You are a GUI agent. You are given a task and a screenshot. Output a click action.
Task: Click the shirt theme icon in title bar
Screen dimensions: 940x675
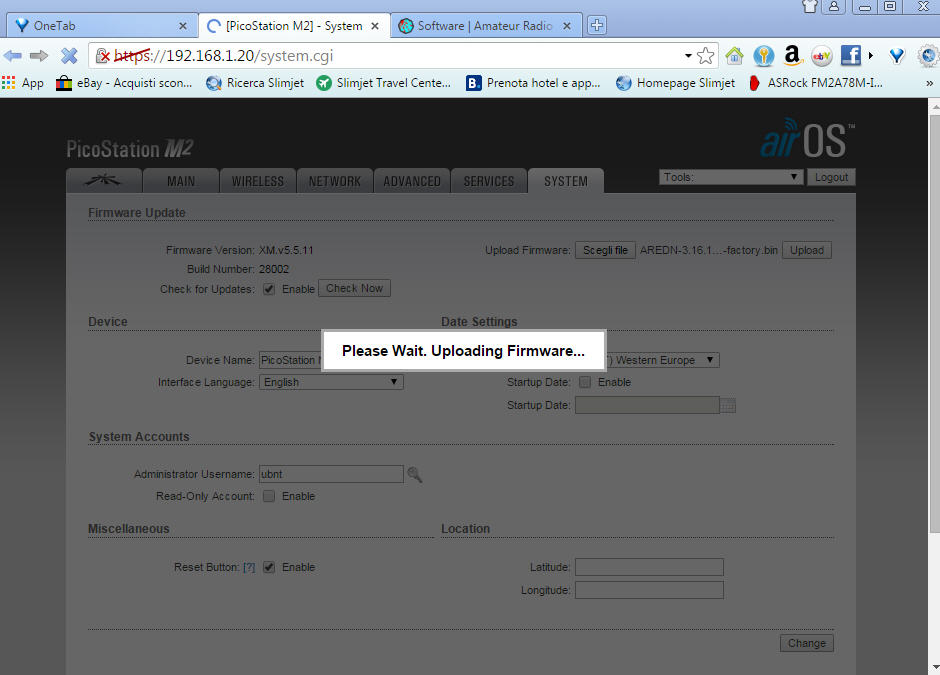pyautogui.click(x=810, y=7)
